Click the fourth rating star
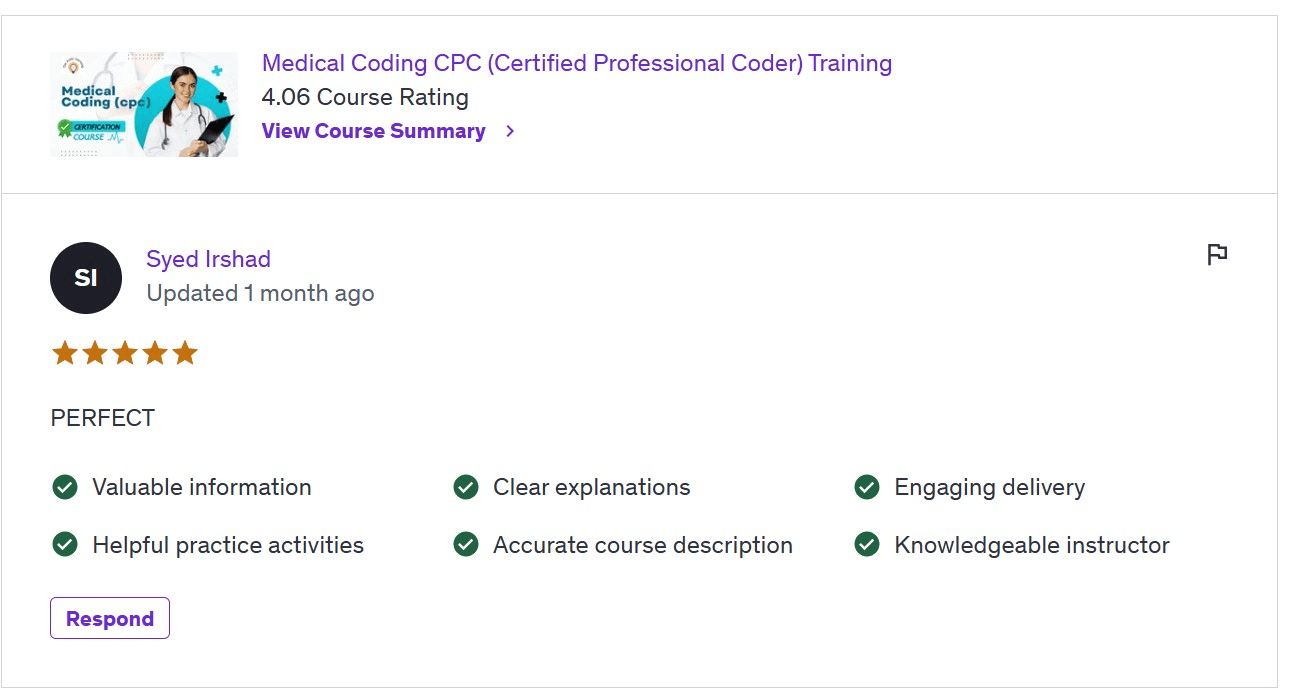The width and height of the screenshot is (1294, 691). click(155, 353)
